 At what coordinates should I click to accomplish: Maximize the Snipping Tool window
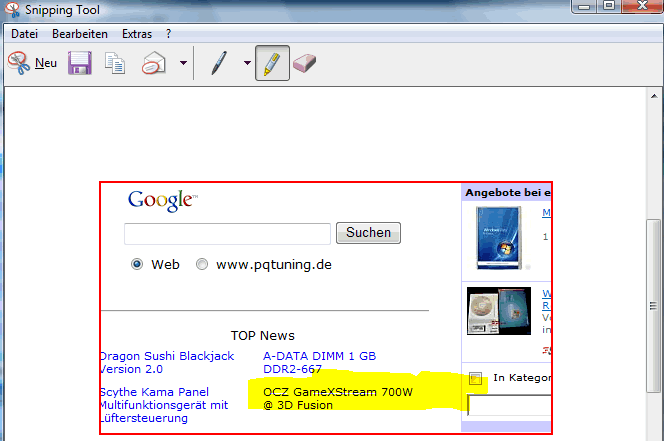coord(609,6)
